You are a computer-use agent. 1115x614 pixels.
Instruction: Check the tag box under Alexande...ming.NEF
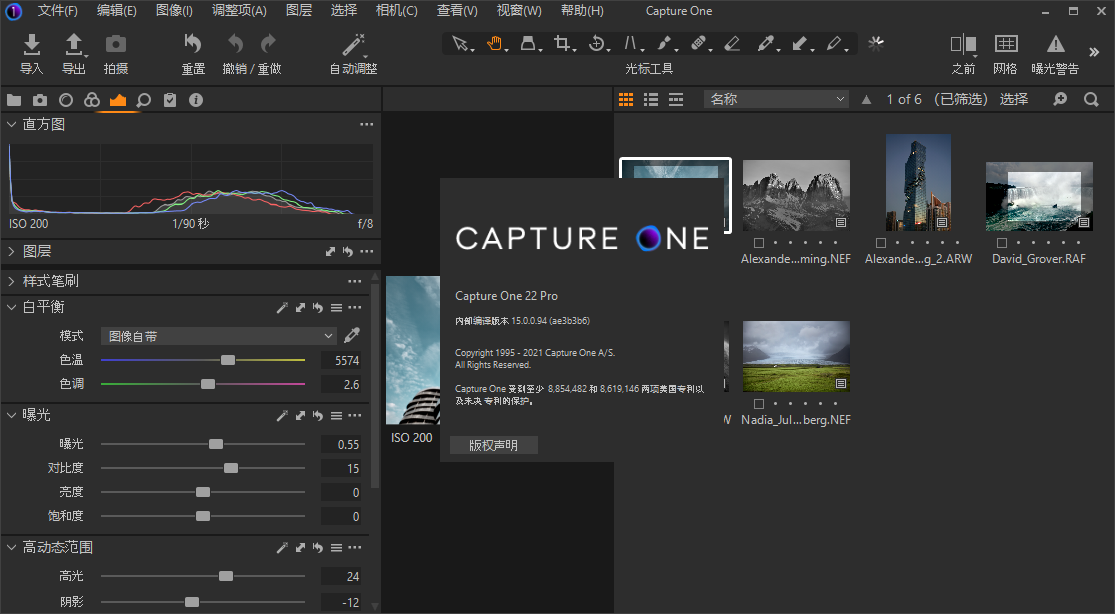(759, 243)
